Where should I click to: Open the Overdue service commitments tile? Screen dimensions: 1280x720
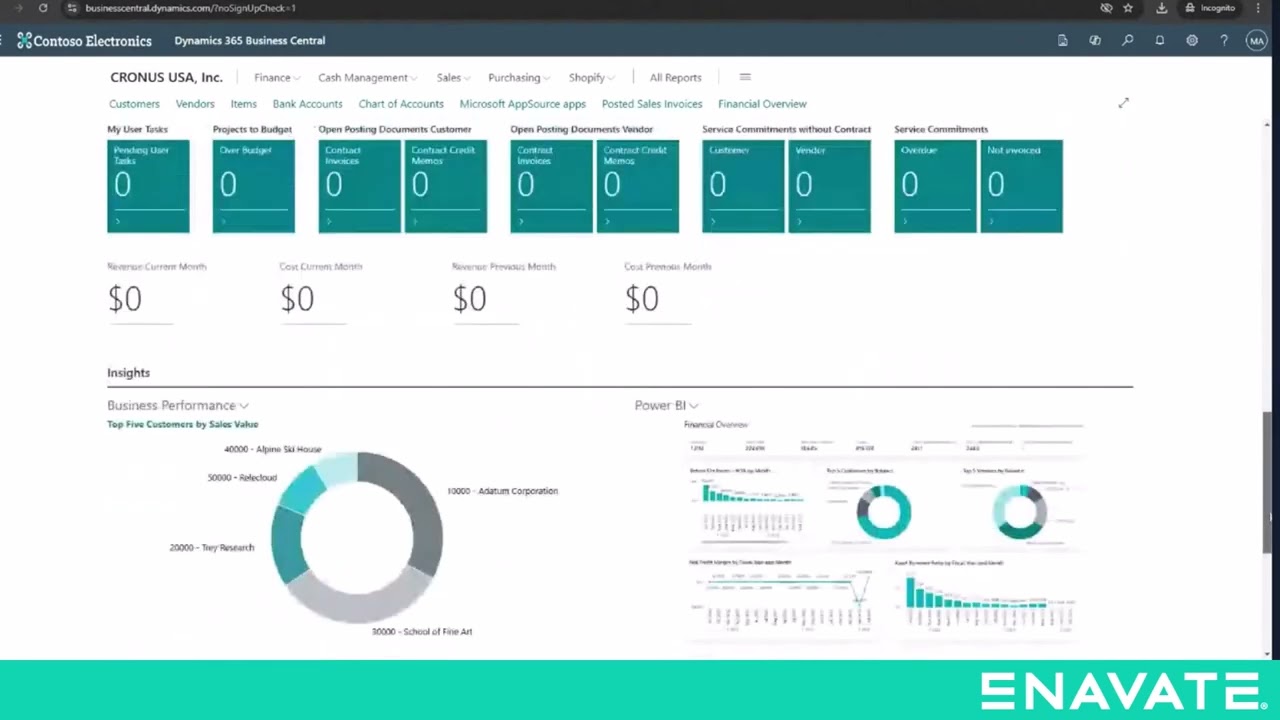[936, 186]
